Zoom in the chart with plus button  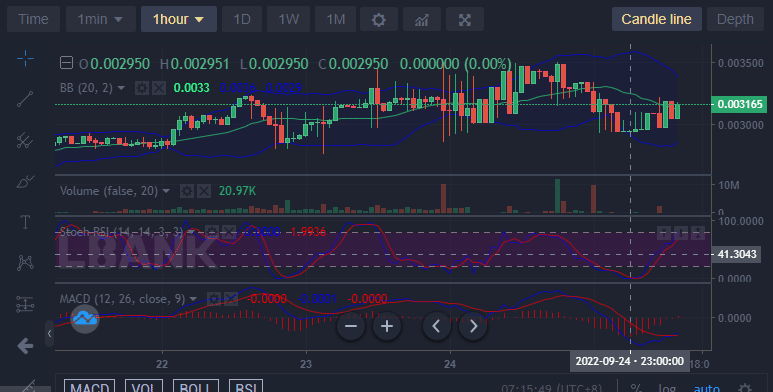[387, 326]
